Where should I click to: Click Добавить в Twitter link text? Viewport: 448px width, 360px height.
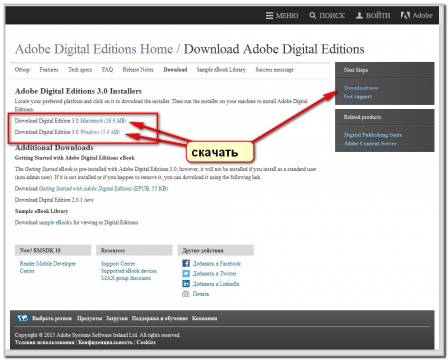(x=215, y=273)
